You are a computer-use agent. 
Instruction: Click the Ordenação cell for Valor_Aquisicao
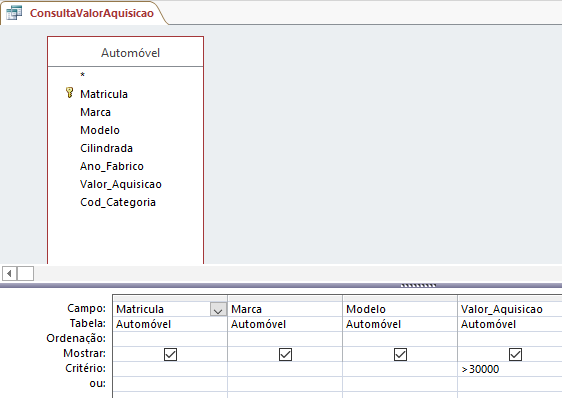pos(510,339)
